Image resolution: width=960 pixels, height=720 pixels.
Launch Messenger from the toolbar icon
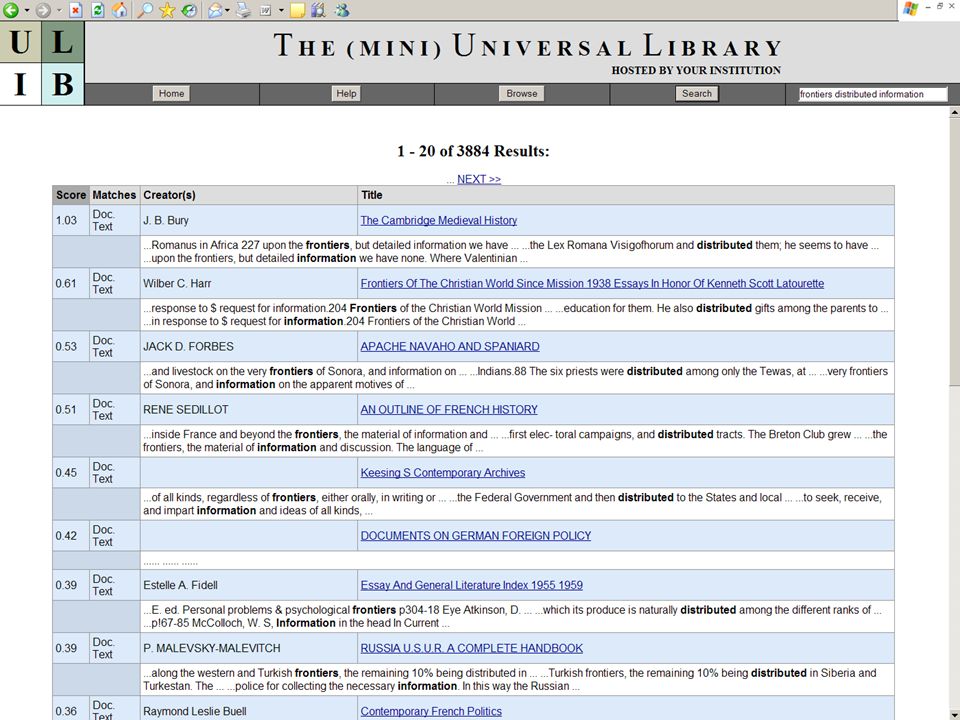pos(342,9)
